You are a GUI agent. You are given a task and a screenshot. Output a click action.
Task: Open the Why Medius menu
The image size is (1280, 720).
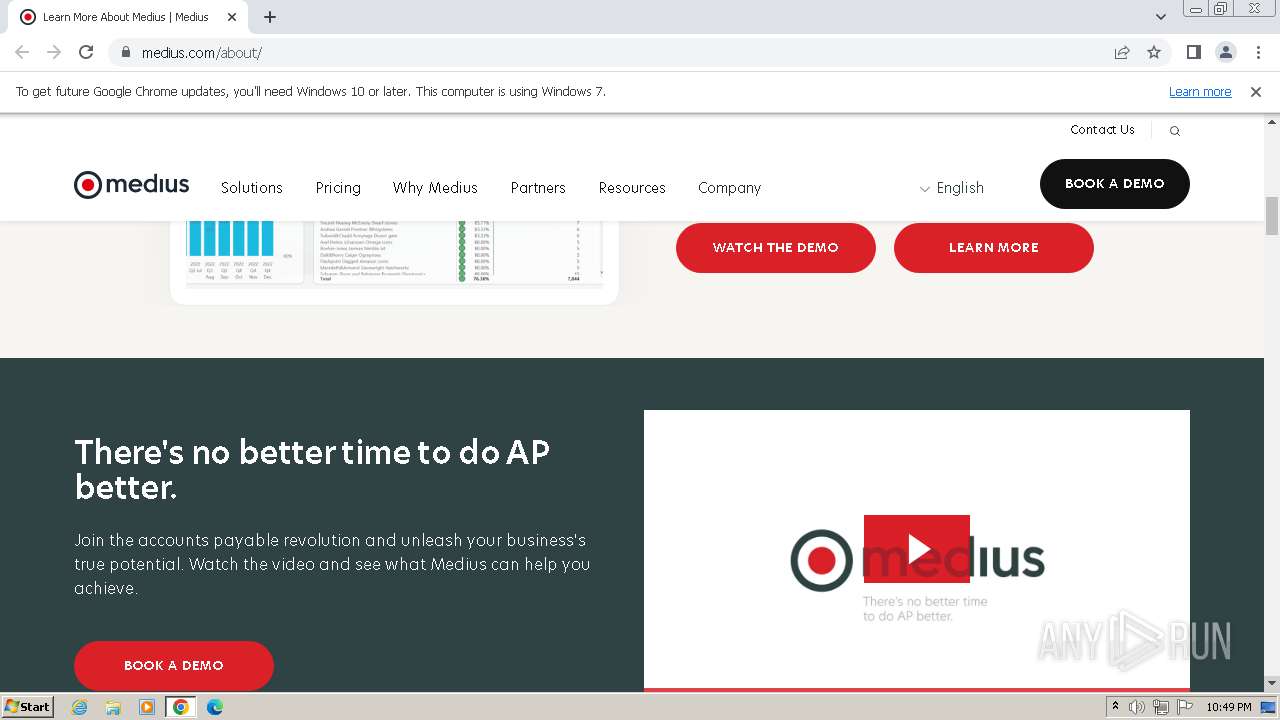tap(435, 188)
